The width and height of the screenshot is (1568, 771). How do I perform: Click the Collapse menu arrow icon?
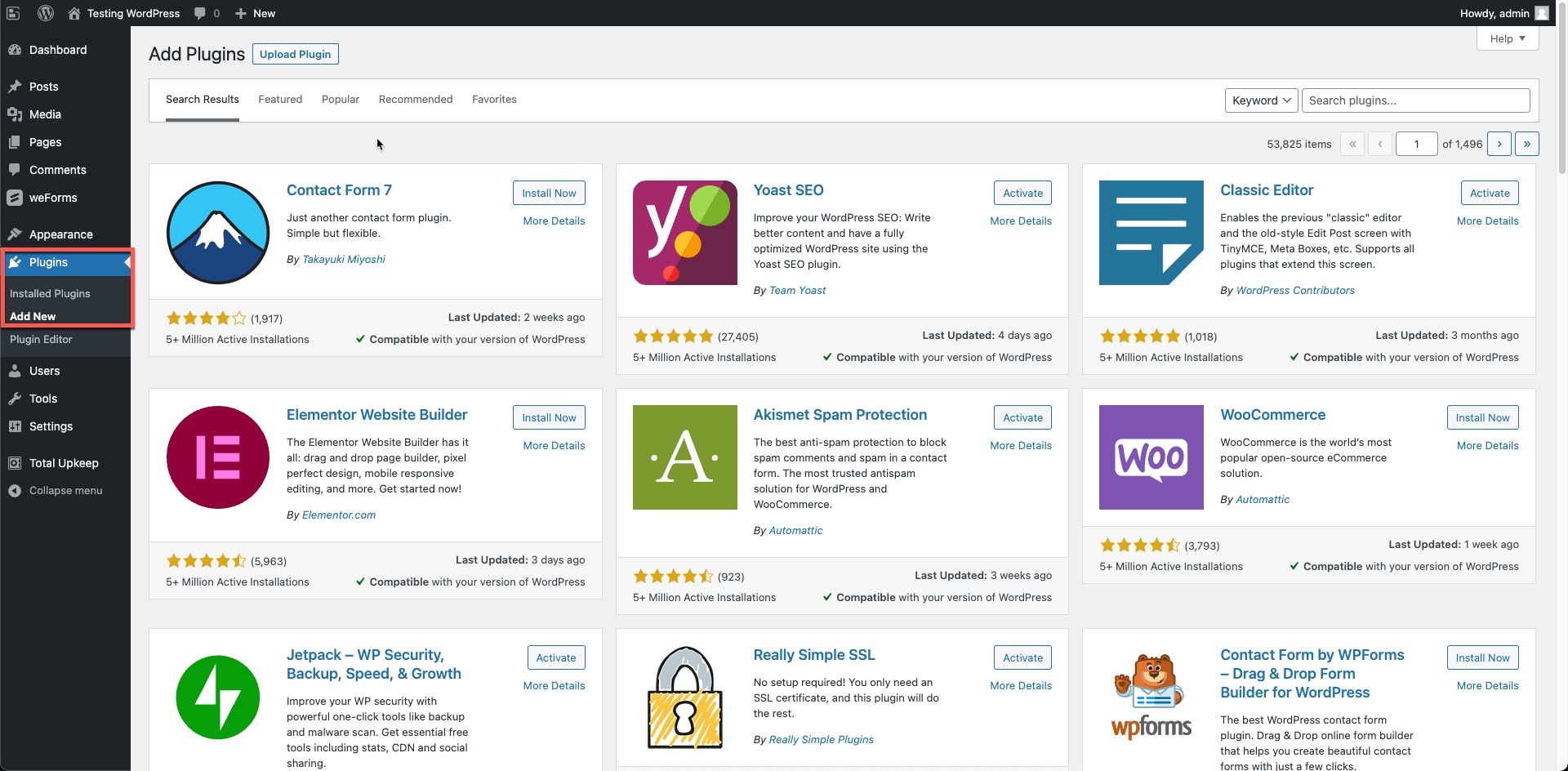15,491
